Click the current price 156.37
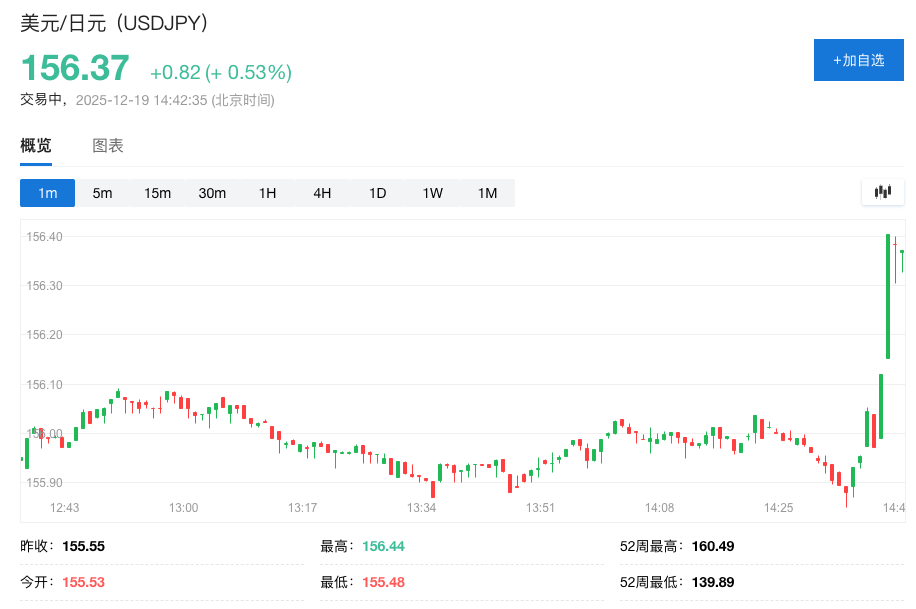The width and height of the screenshot is (916, 609). coord(75,69)
